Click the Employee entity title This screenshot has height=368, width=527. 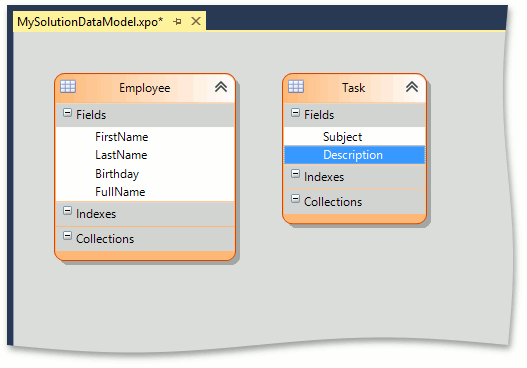145,88
